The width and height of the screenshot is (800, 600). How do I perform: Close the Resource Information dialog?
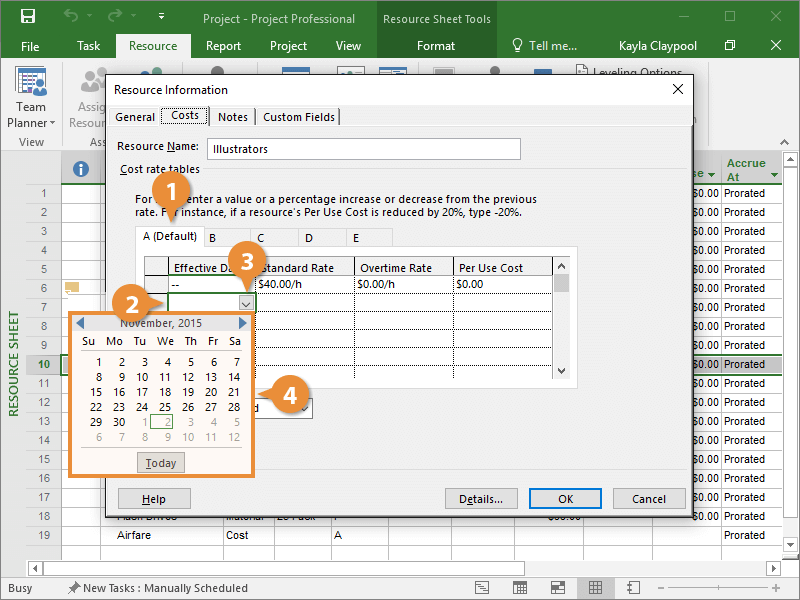(677, 89)
